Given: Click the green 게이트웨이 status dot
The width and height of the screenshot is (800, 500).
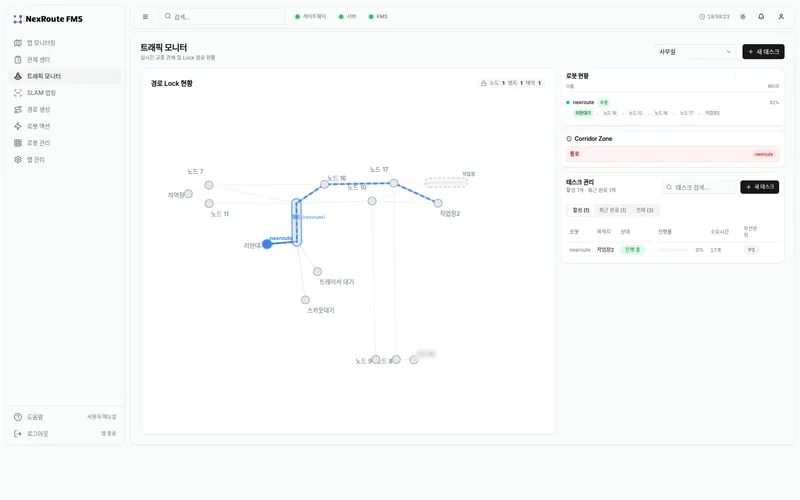Looking at the screenshot, I should (297, 17).
